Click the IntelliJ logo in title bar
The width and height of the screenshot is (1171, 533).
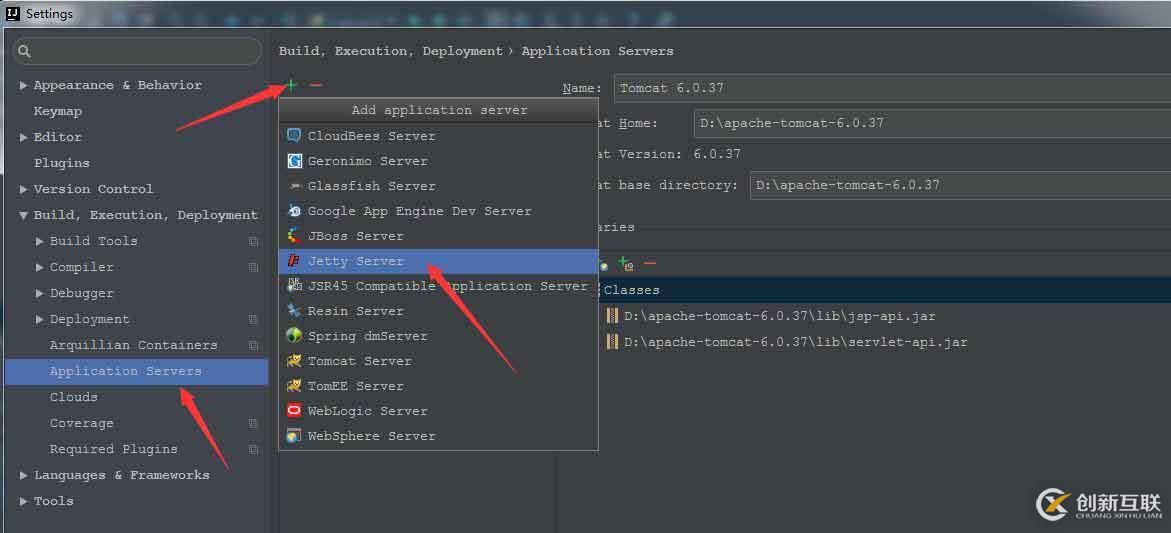(x=12, y=13)
